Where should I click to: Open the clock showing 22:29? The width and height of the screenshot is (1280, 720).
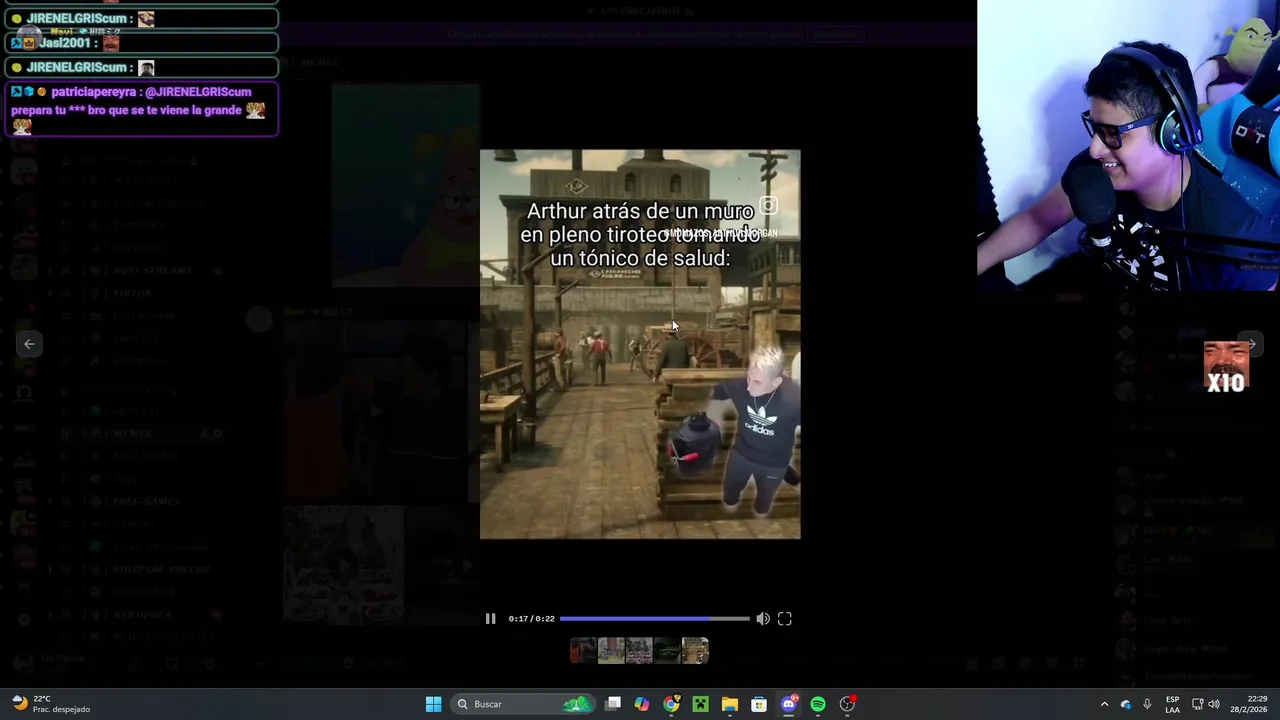point(1248,704)
